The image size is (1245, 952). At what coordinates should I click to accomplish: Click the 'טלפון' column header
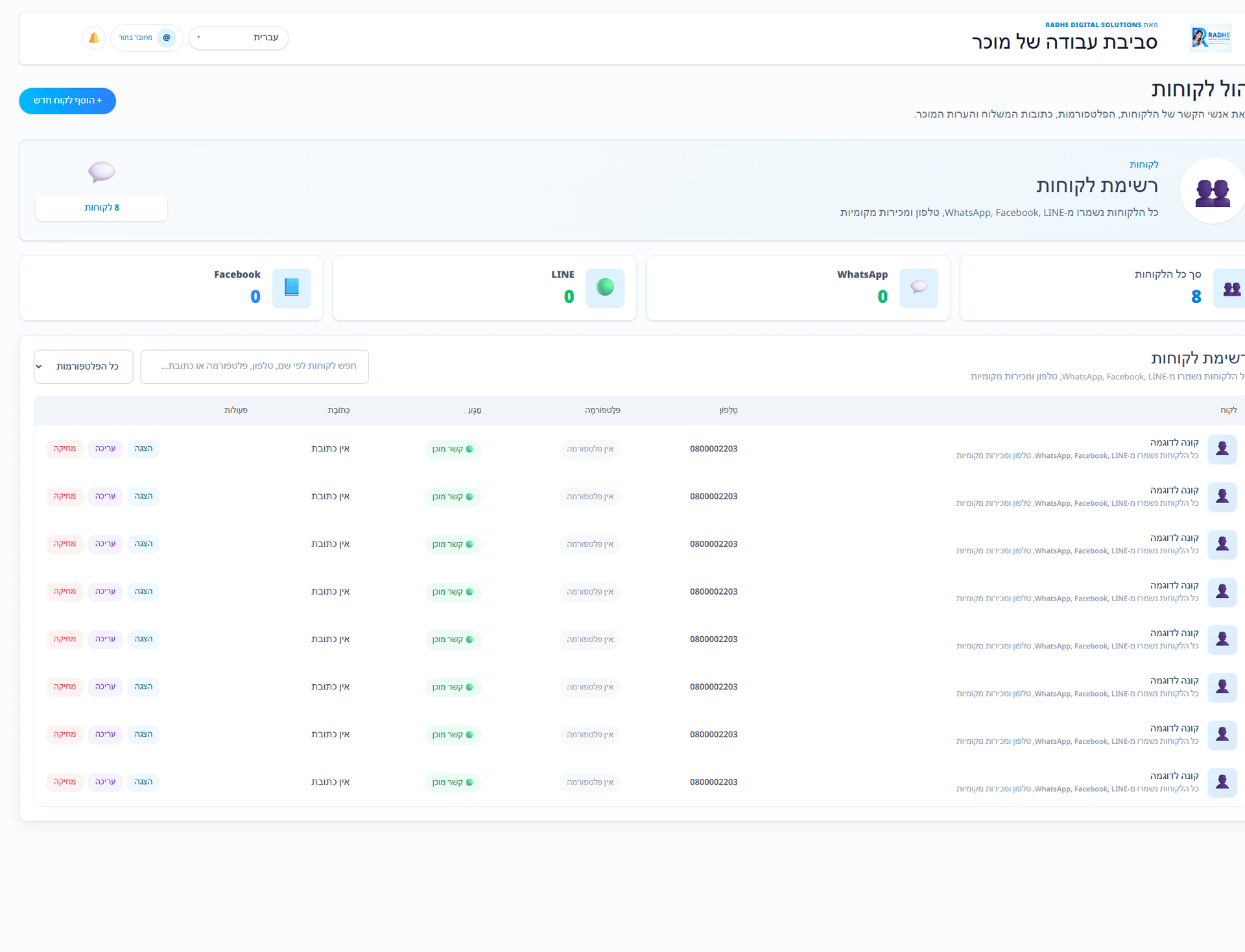[728, 411]
